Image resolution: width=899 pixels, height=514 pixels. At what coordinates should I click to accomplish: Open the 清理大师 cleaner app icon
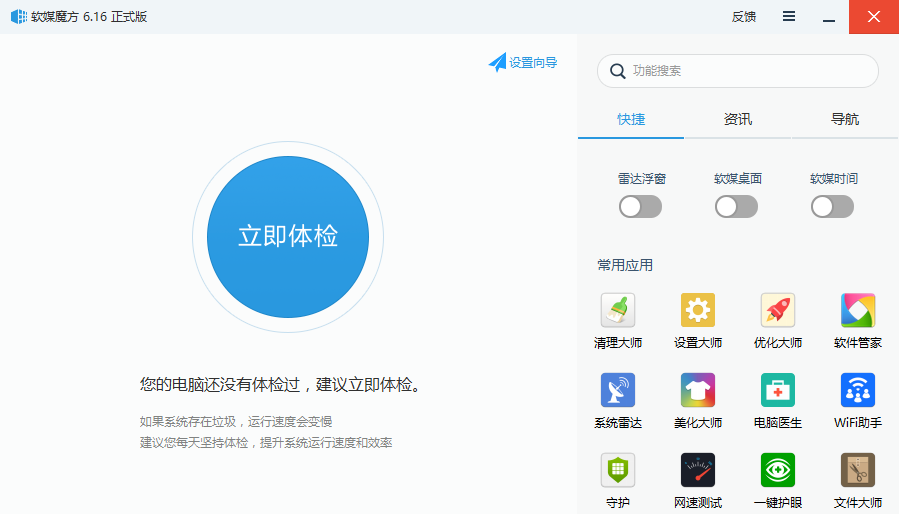[x=617, y=310]
